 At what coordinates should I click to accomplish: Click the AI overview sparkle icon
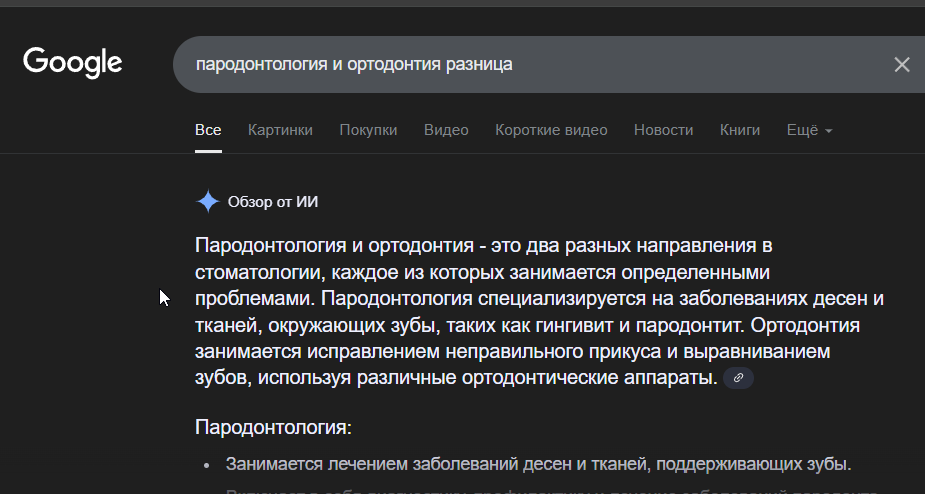tap(208, 202)
